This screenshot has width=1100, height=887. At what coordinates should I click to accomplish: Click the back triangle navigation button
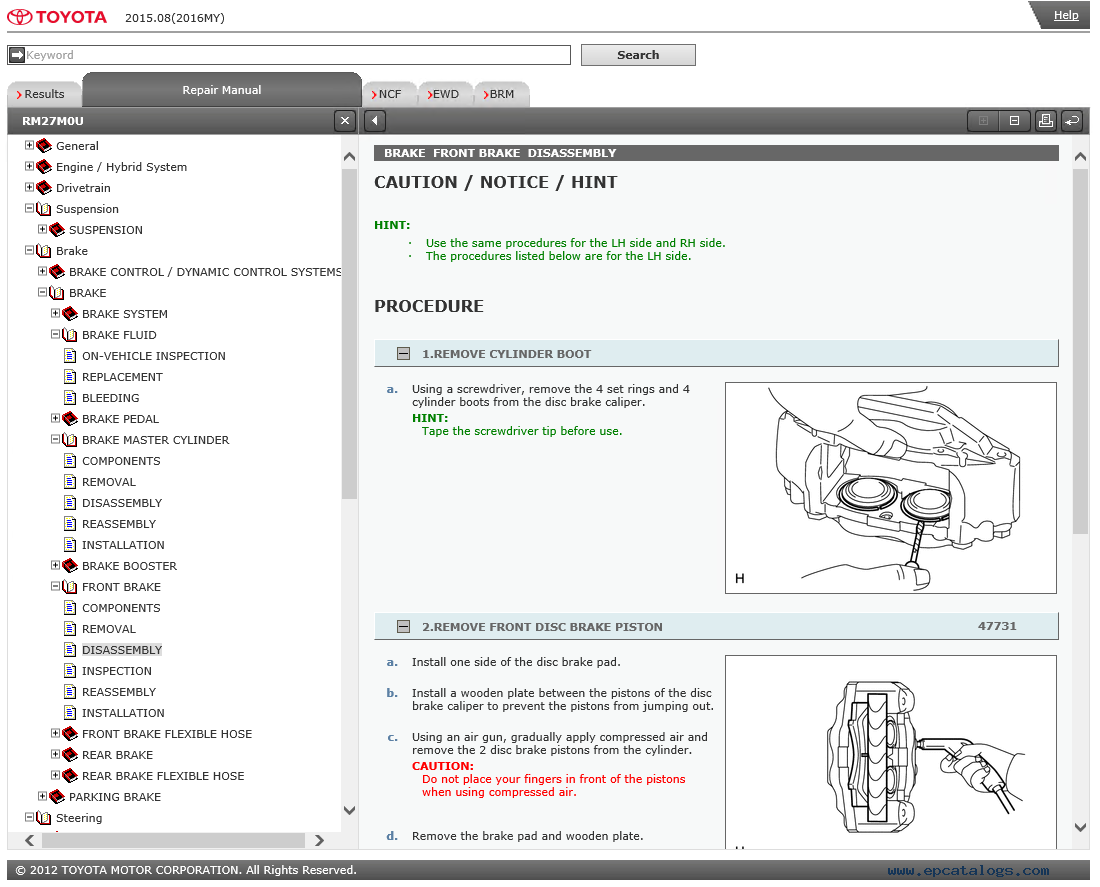click(375, 121)
